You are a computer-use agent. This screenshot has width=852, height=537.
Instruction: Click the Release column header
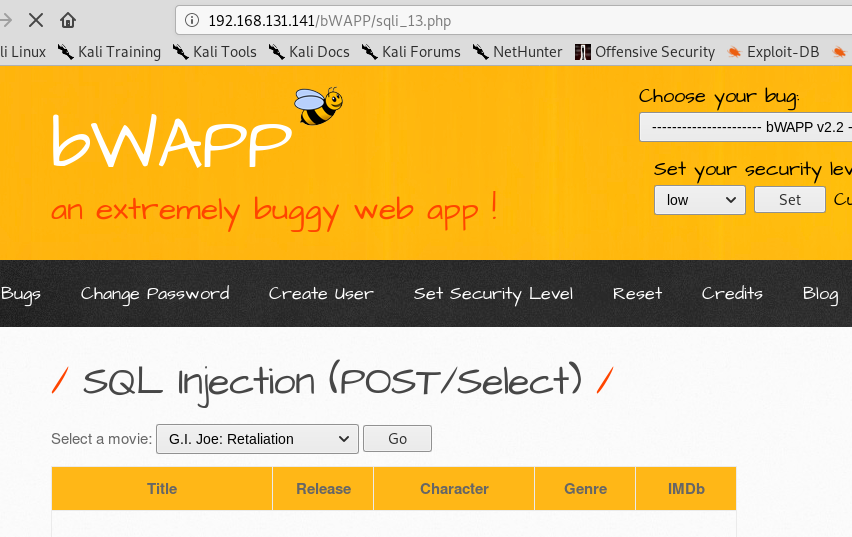click(323, 489)
